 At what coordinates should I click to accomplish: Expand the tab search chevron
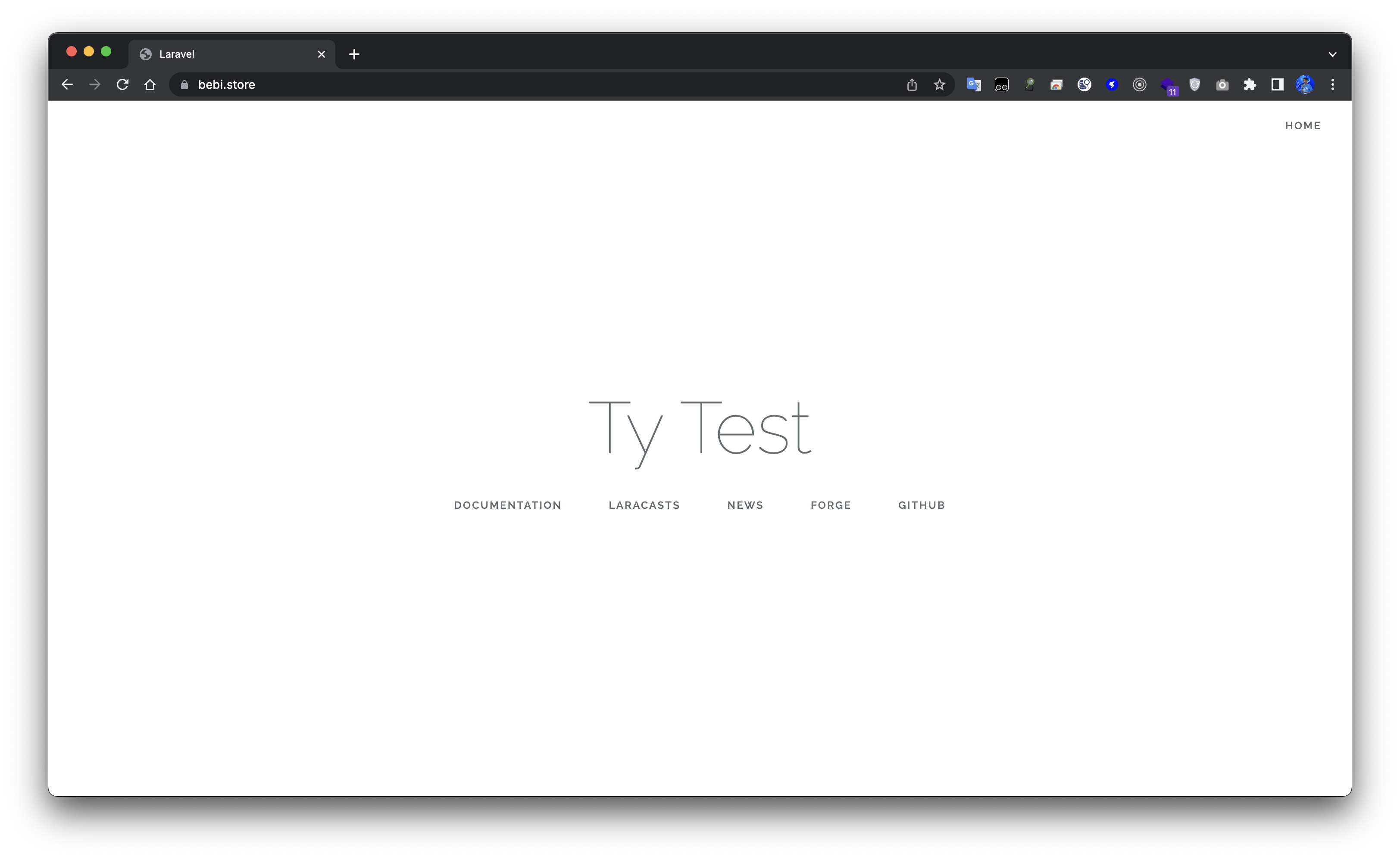[x=1332, y=55]
